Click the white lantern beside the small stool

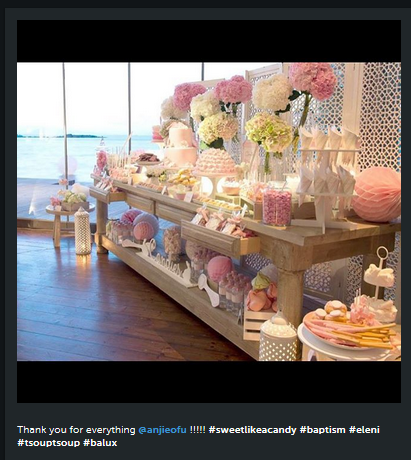(82, 231)
